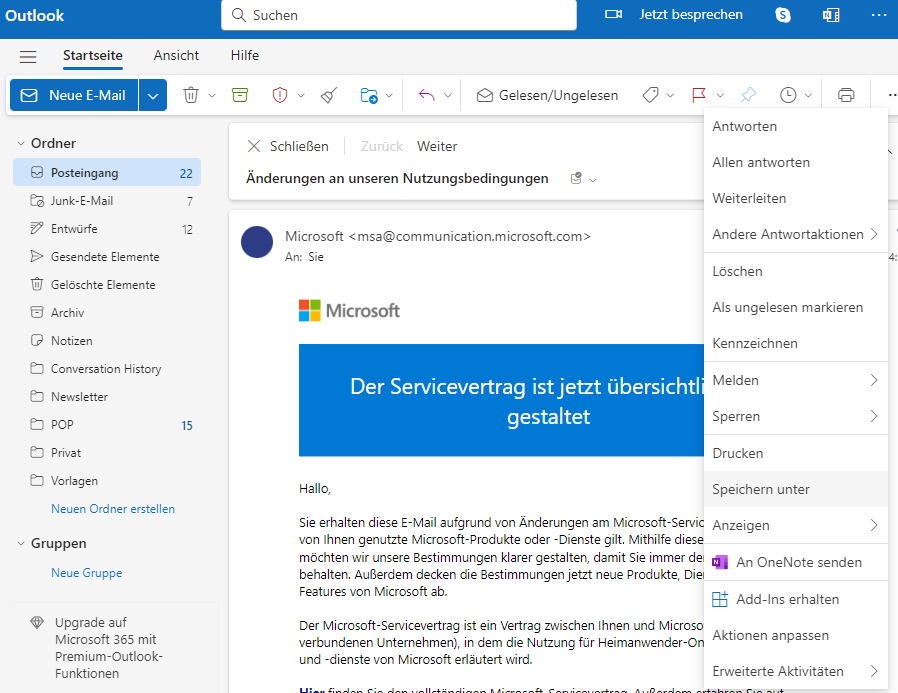This screenshot has width=898, height=693.
Task: Open the reply options dropdown arrow
Action: click(448, 95)
